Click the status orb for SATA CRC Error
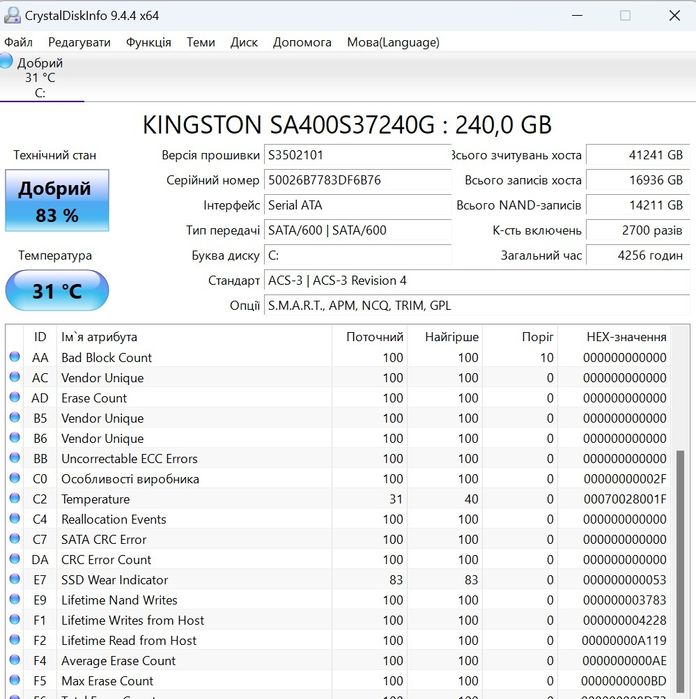Image resolution: width=696 pixels, height=699 pixels. pos(15,539)
